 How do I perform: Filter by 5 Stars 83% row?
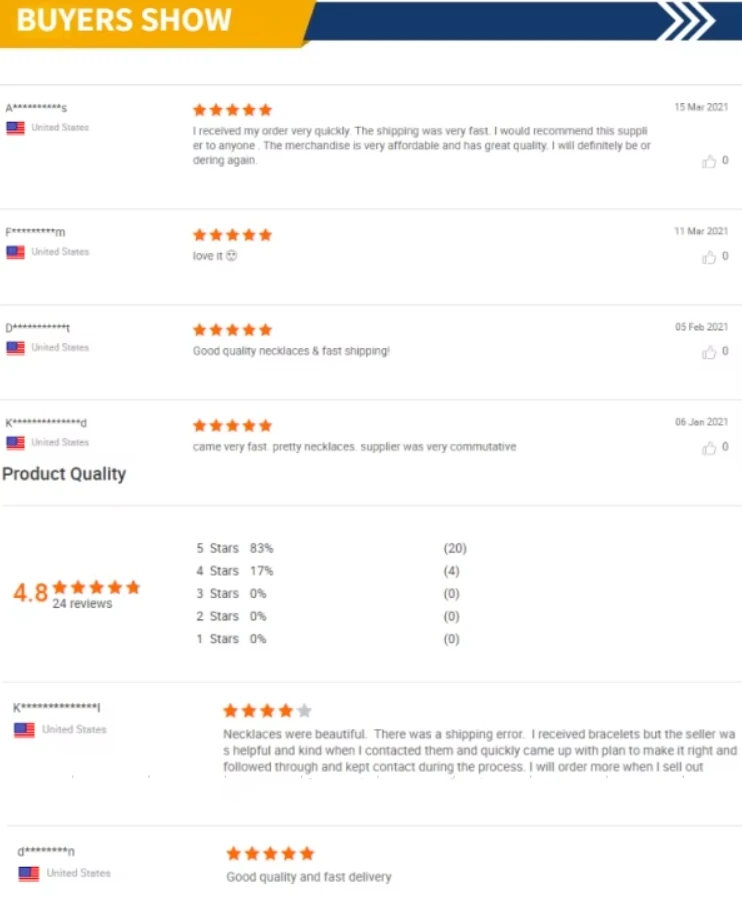[x=234, y=548]
